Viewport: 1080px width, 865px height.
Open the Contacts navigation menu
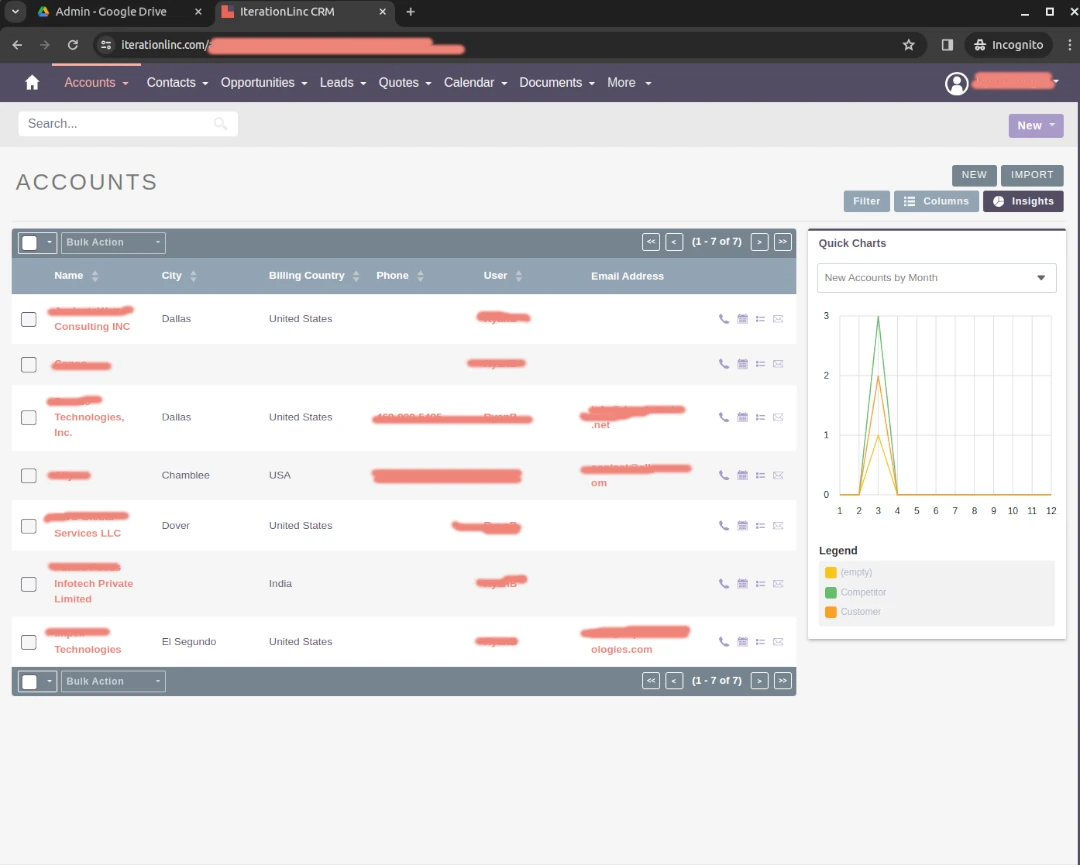click(x=177, y=83)
